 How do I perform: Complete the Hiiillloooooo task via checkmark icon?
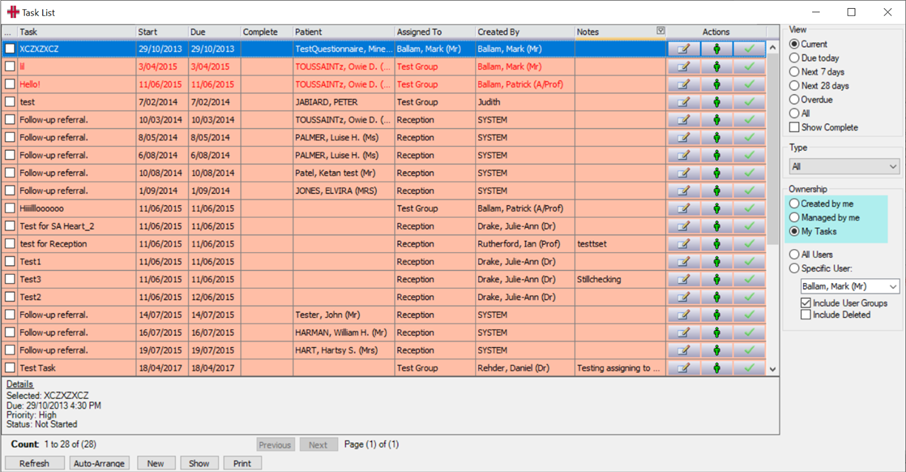(x=749, y=209)
